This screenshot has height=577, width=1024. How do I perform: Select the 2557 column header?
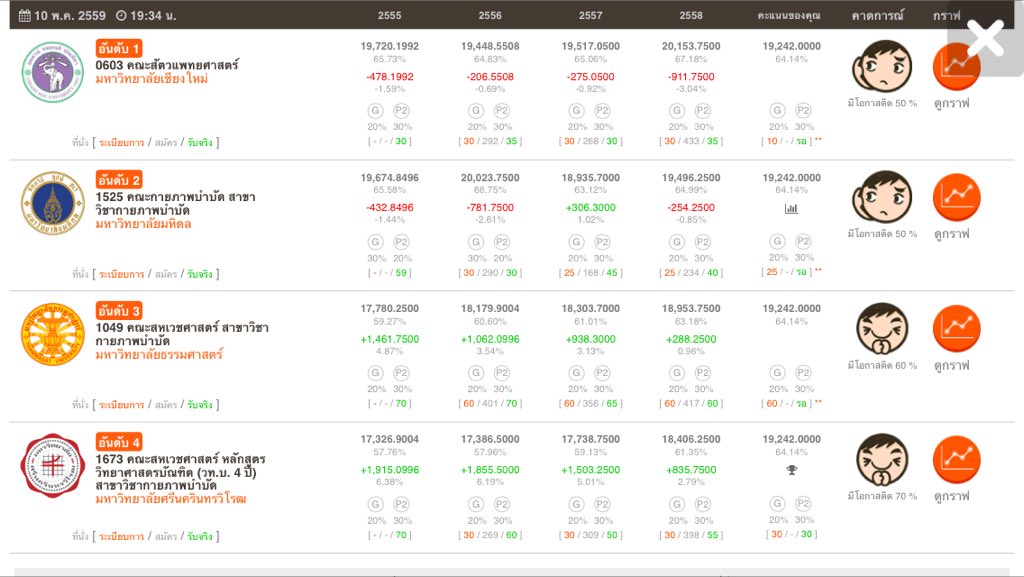(x=590, y=16)
